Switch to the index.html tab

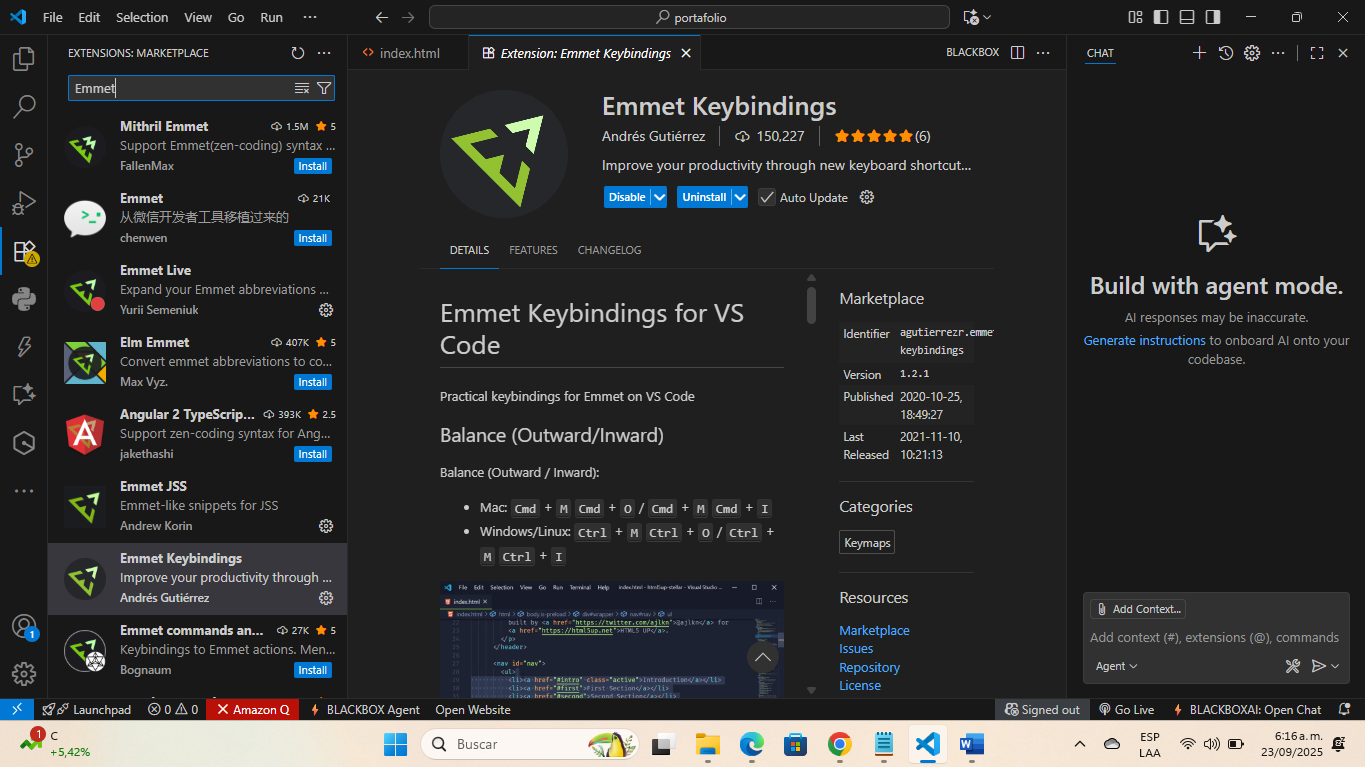[407, 53]
